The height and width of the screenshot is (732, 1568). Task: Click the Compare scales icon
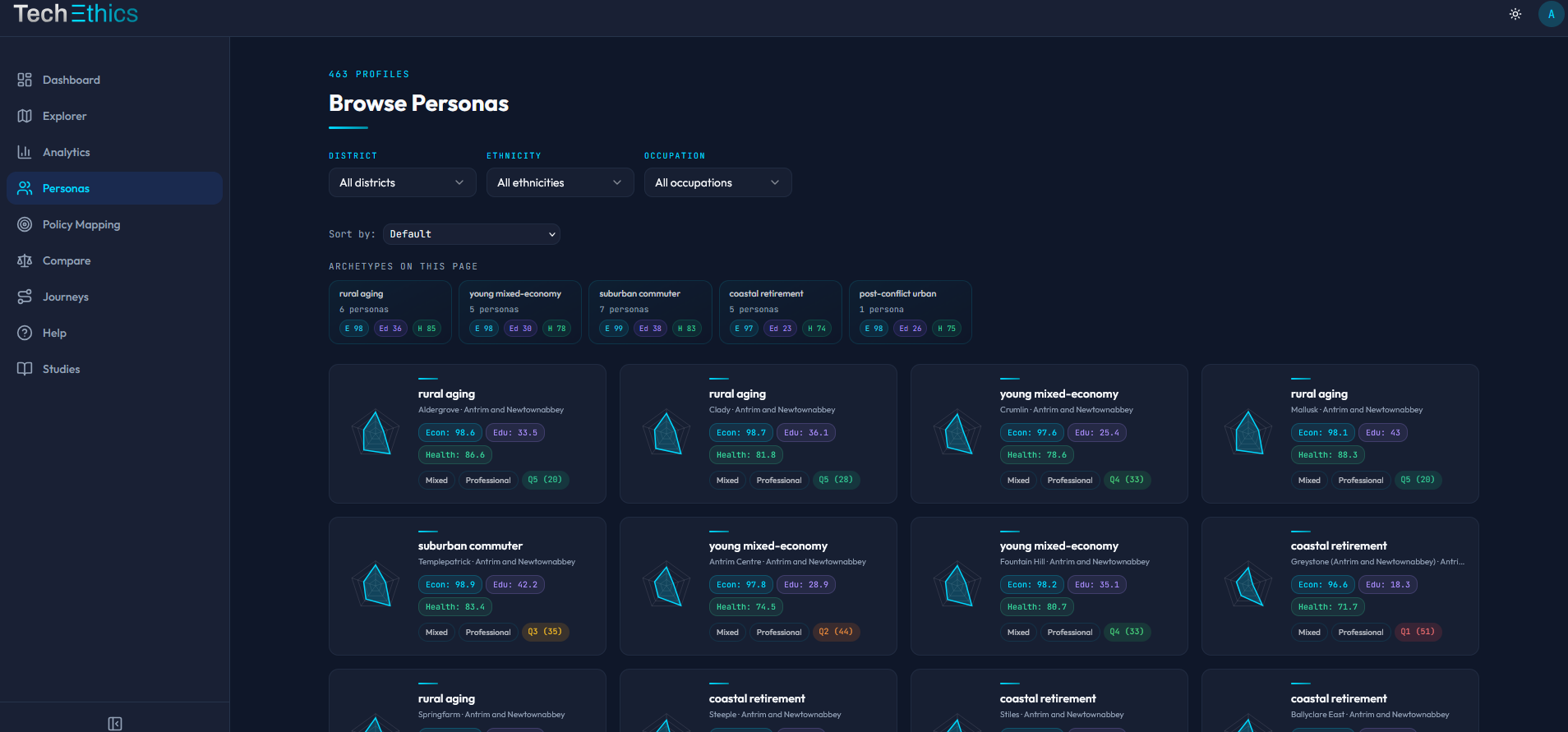point(25,260)
